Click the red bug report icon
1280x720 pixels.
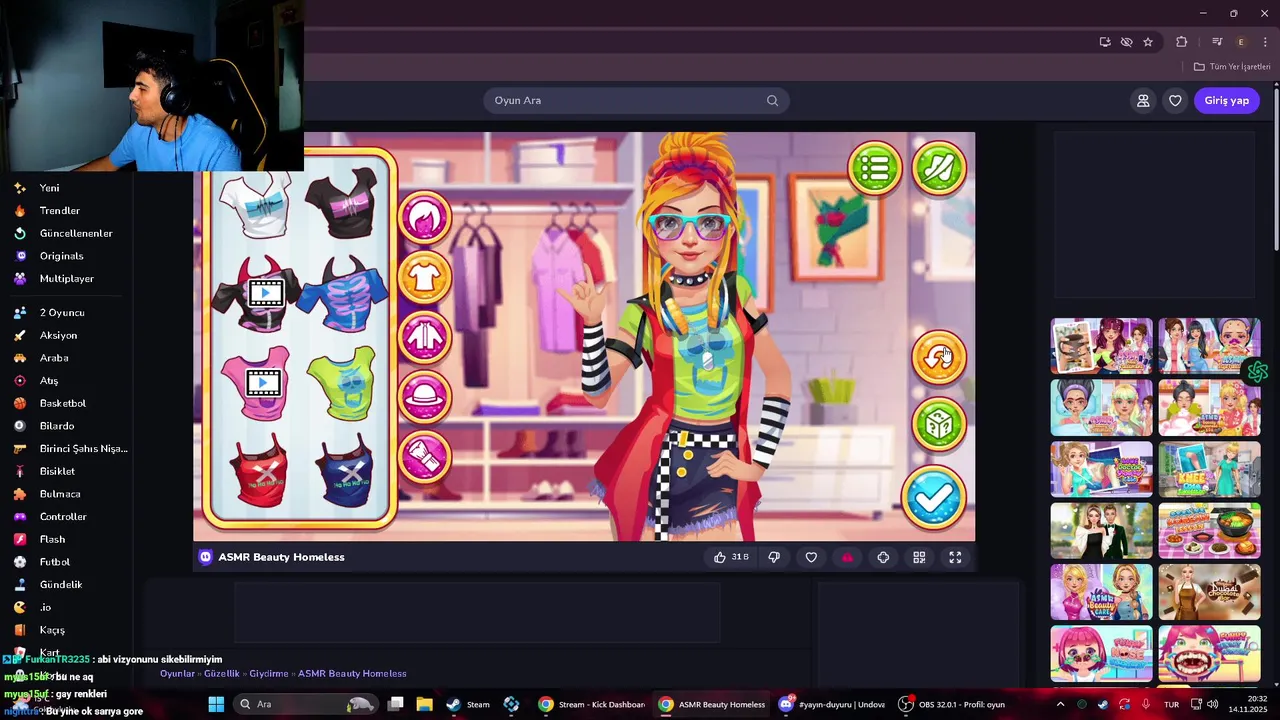pos(847,557)
